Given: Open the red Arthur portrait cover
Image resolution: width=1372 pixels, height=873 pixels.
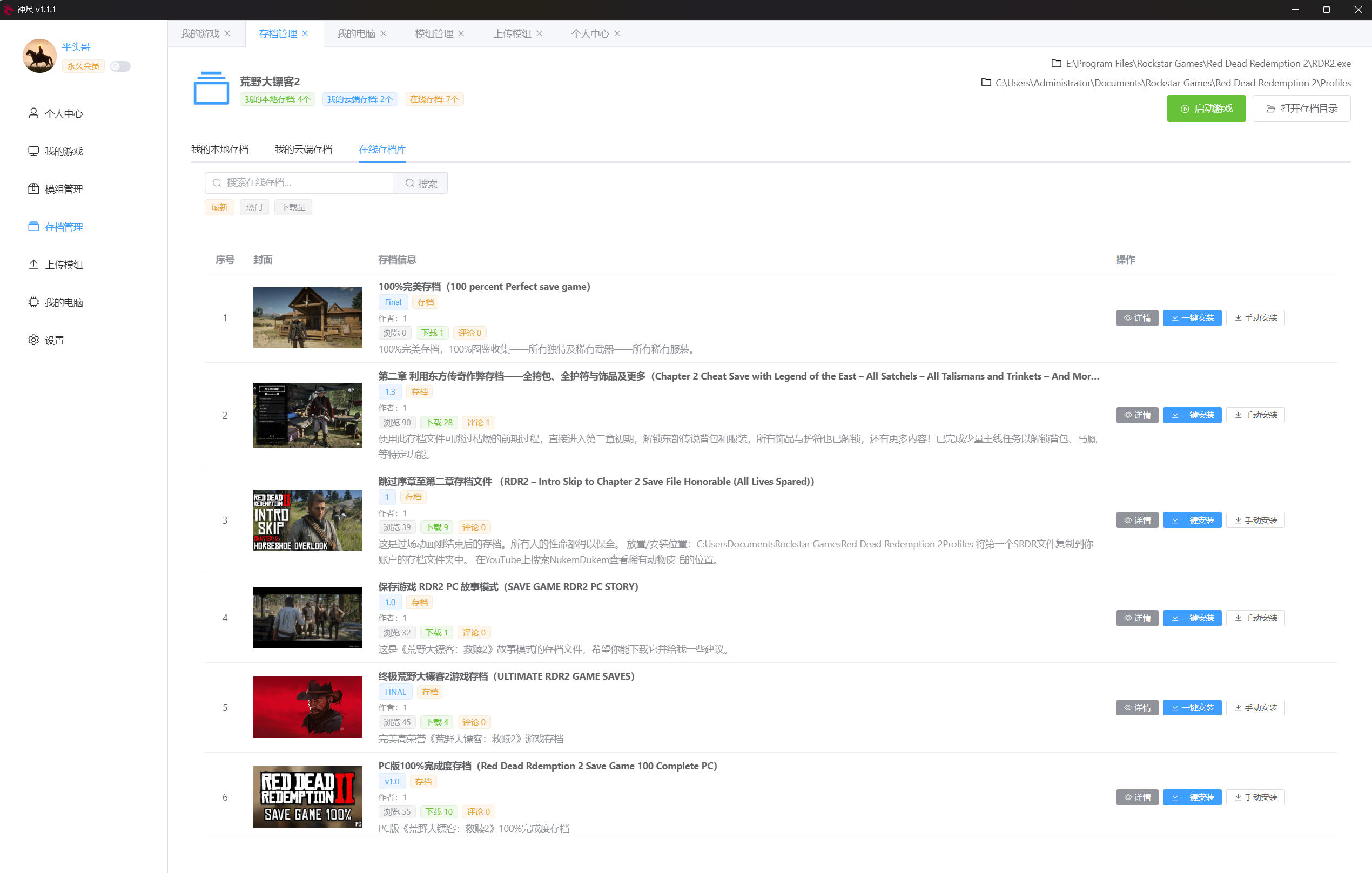Looking at the screenshot, I should 308,707.
